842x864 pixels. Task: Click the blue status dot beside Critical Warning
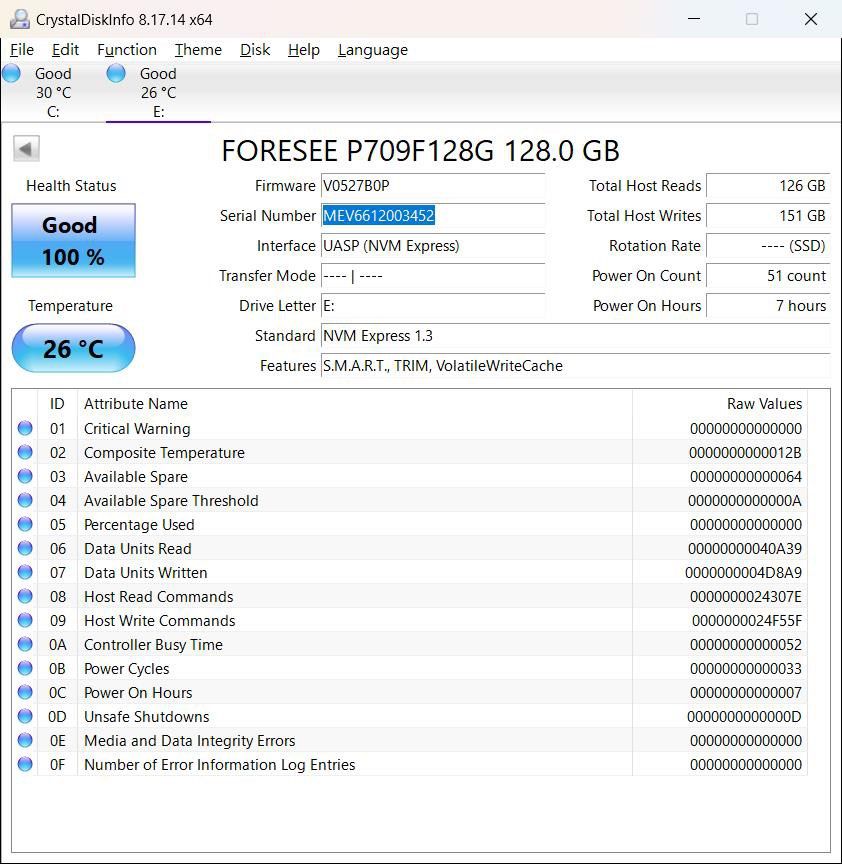(24, 429)
